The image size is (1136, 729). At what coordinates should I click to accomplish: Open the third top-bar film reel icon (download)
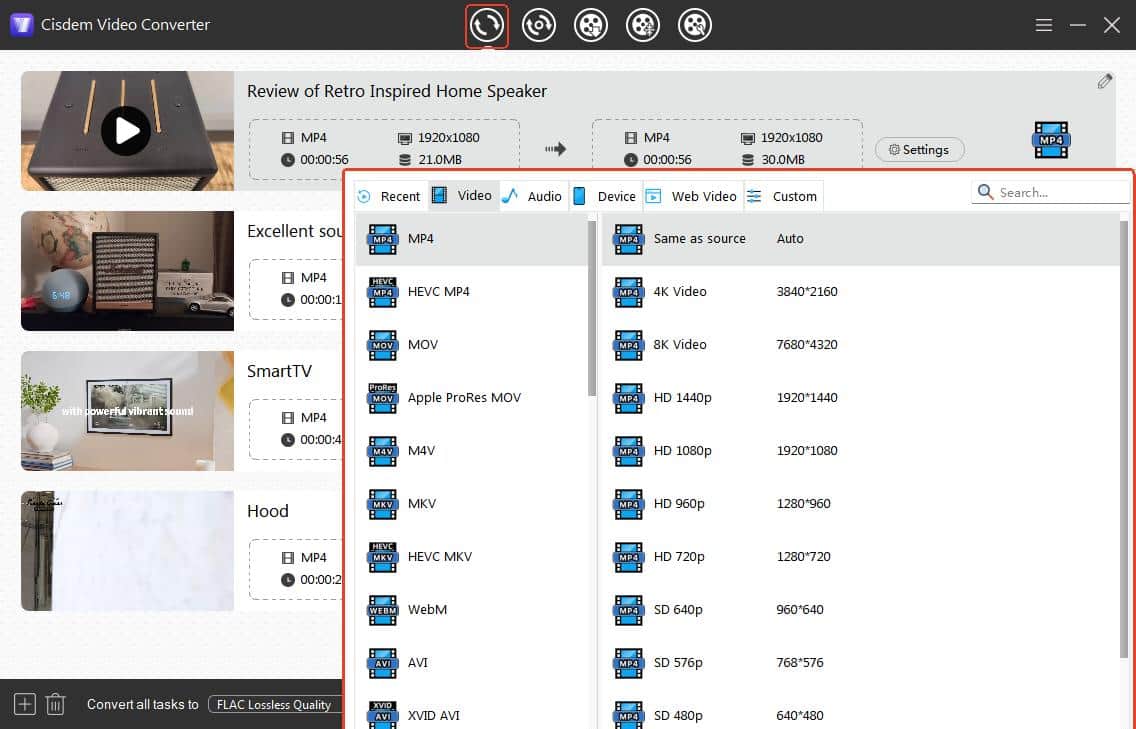tap(590, 25)
